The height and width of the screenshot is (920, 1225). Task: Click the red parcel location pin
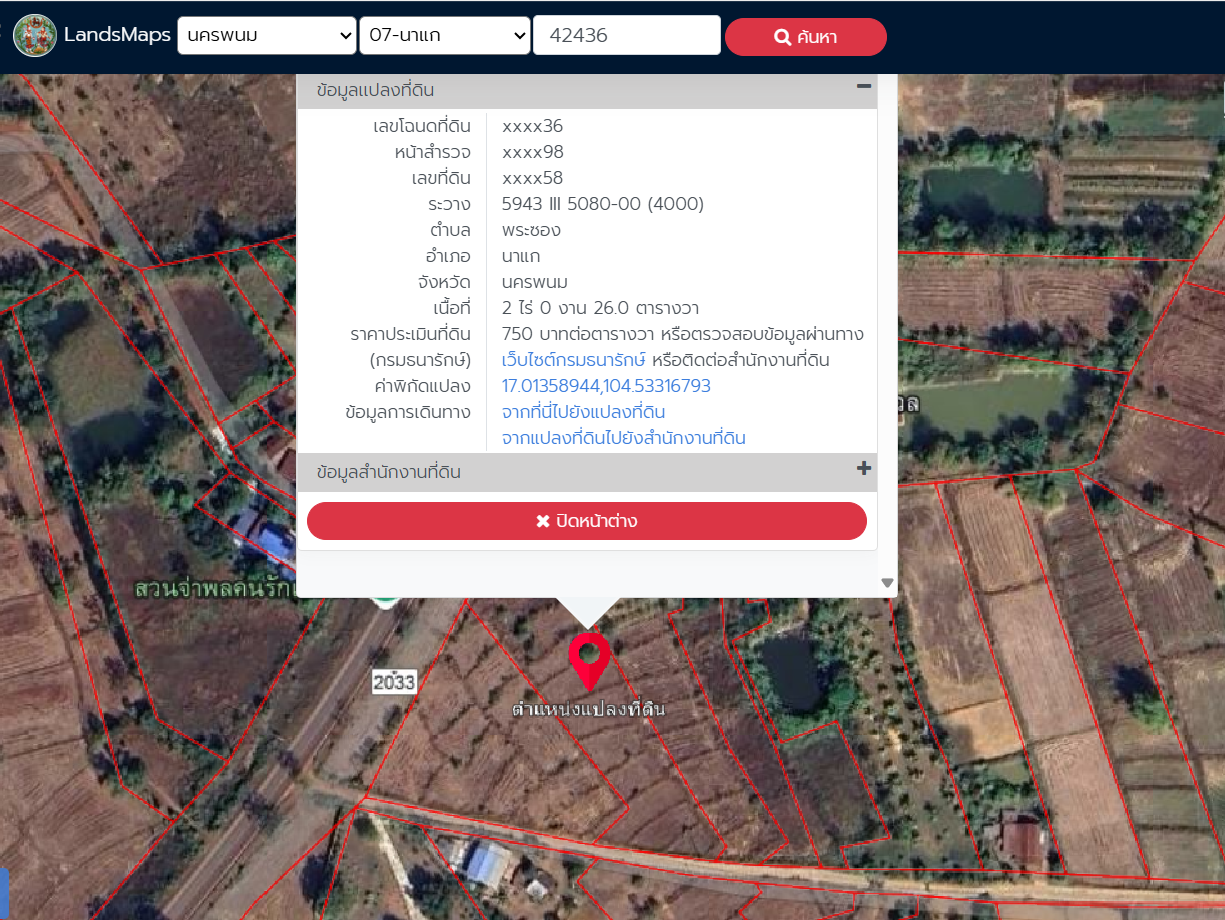click(x=589, y=662)
